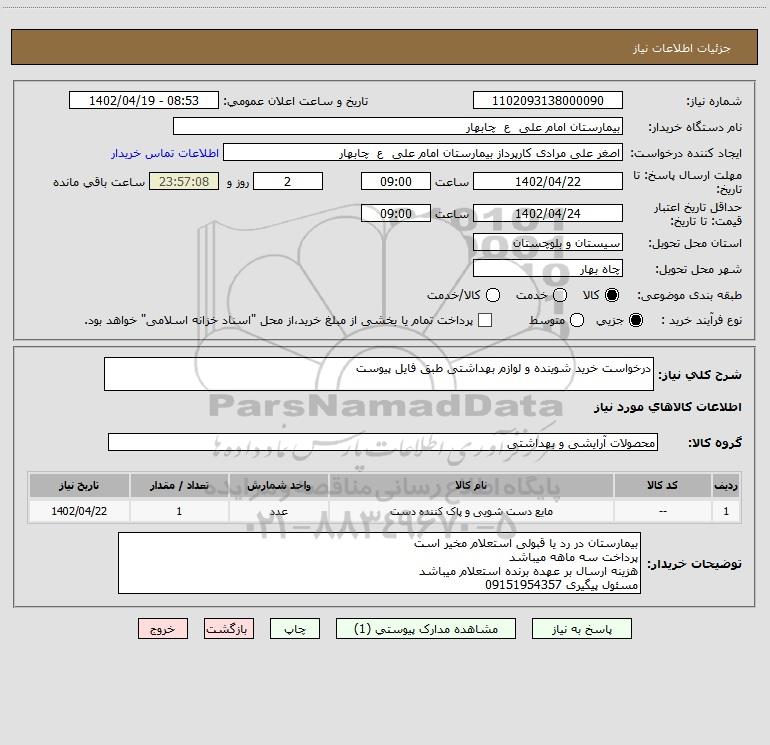
Task: Click the چاپ print button
Action: click(x=295, y=629)
